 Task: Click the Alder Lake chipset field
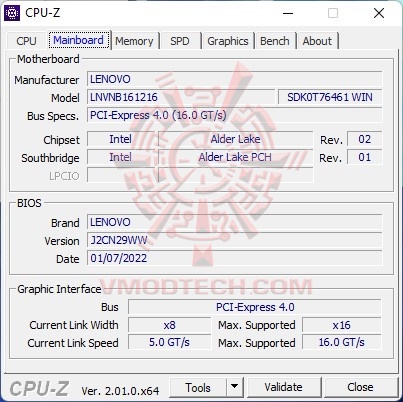click(235, 139)
